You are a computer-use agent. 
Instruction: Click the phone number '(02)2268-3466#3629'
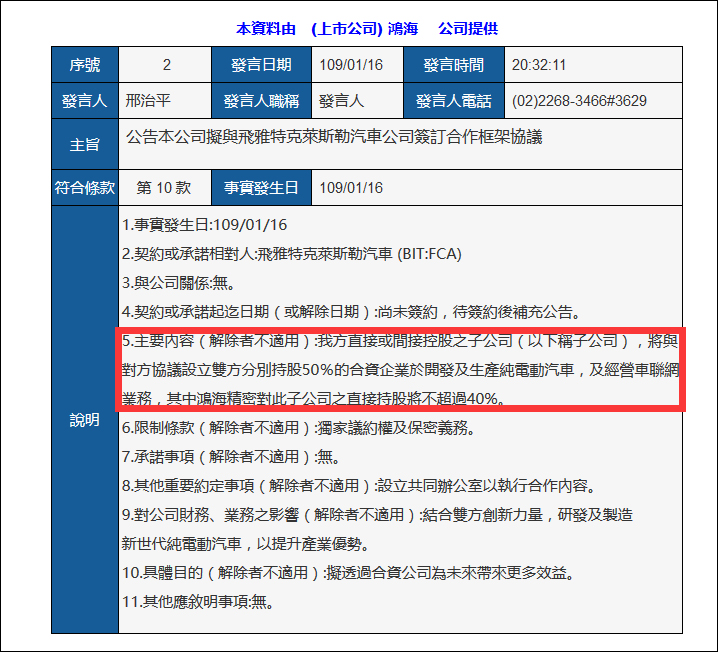click(x=579, y=101)
